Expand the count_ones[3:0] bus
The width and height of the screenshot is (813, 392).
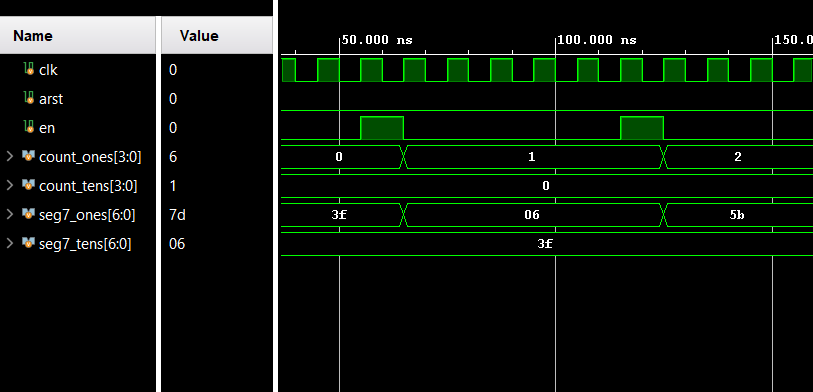tap(9, 156)
